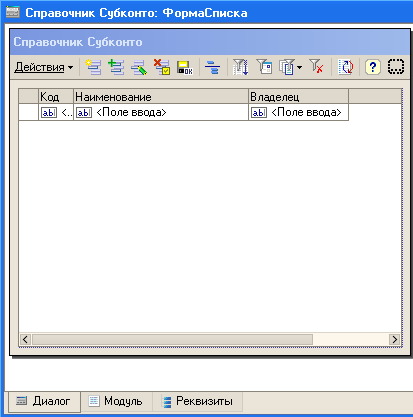Click the filter by current value icon
413x417 pixels.
point(265,67)
